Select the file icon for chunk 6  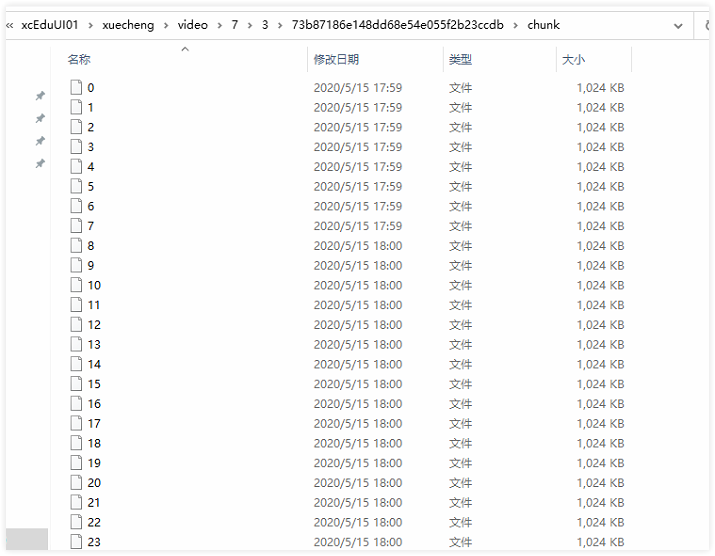(x=76, y=206)
